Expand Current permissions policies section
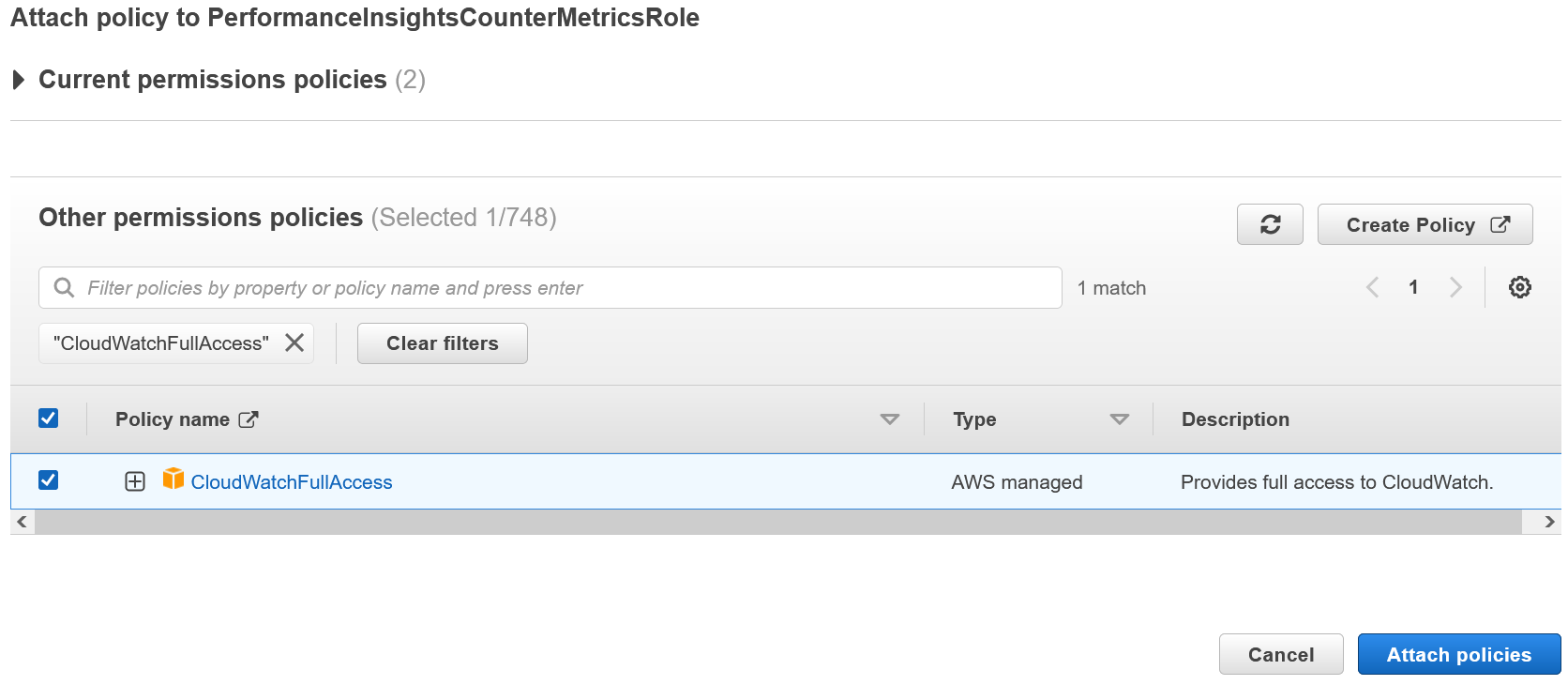1568x685 pixels. 19,80
